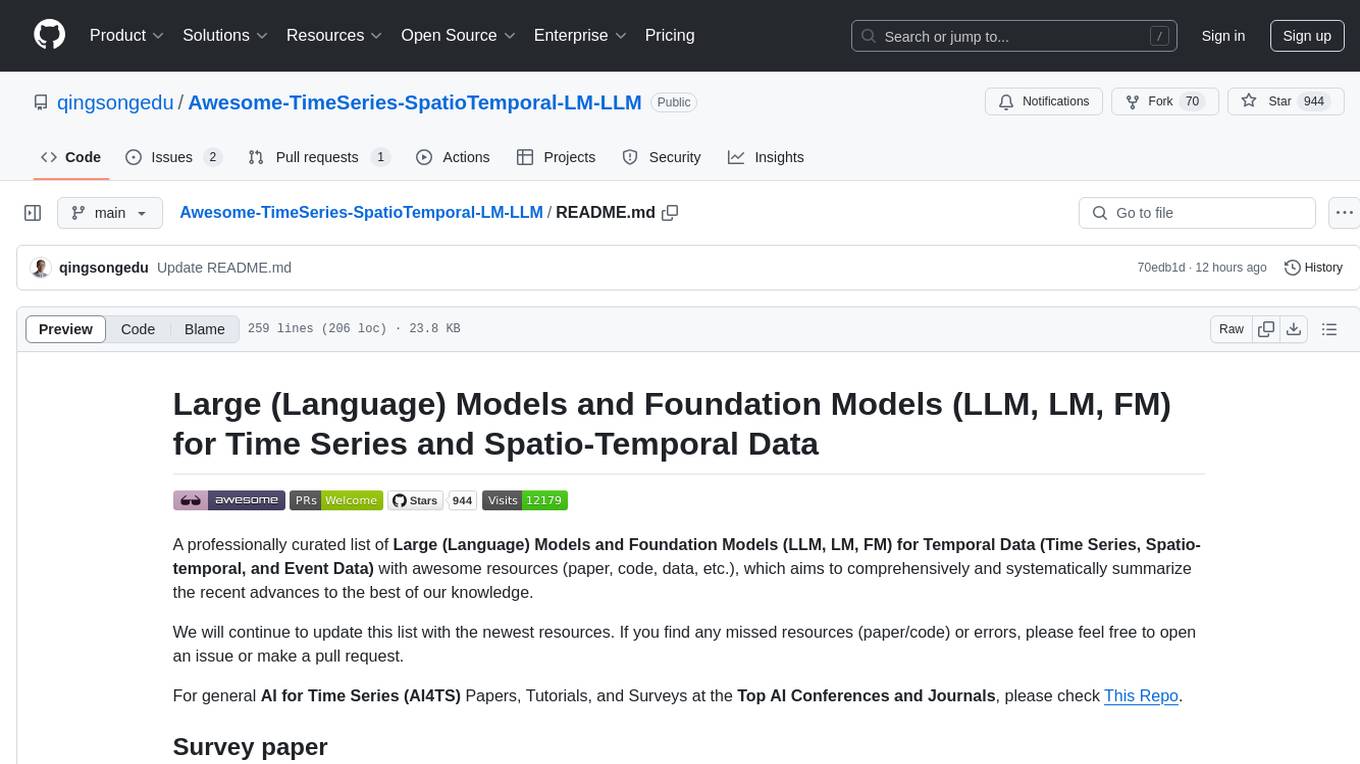Image resolution: width=1360 pixels, height=764 pixels.
Task: Focus the Go to file search box
Action: [x=1197, y=213]
